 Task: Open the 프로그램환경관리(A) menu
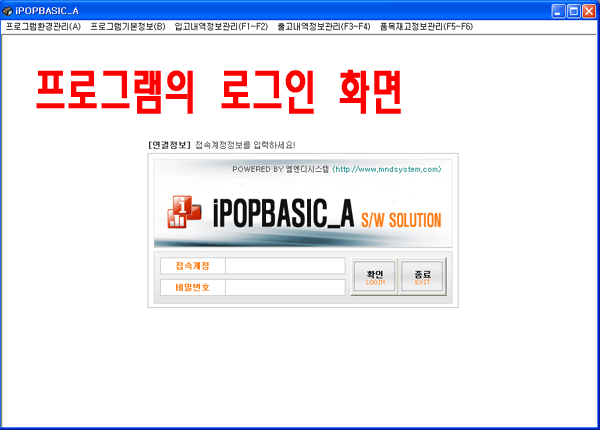click(x=43, y=27)
